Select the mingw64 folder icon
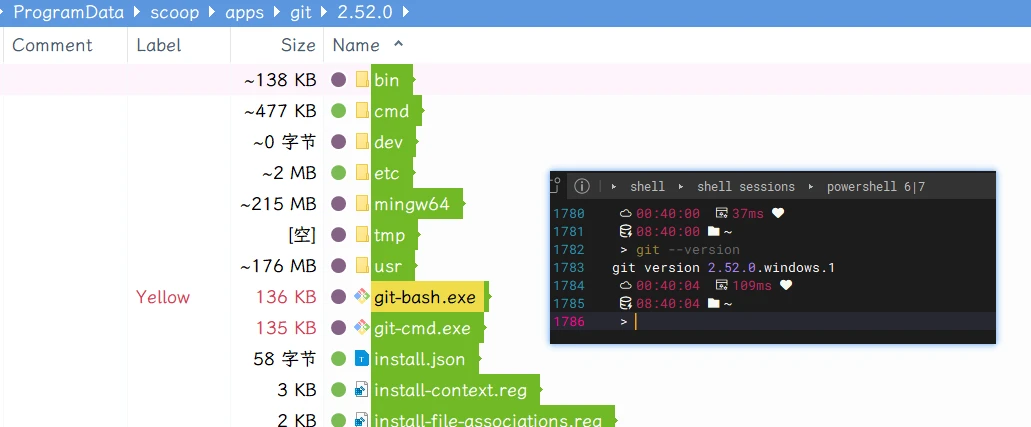 [362, 204]
